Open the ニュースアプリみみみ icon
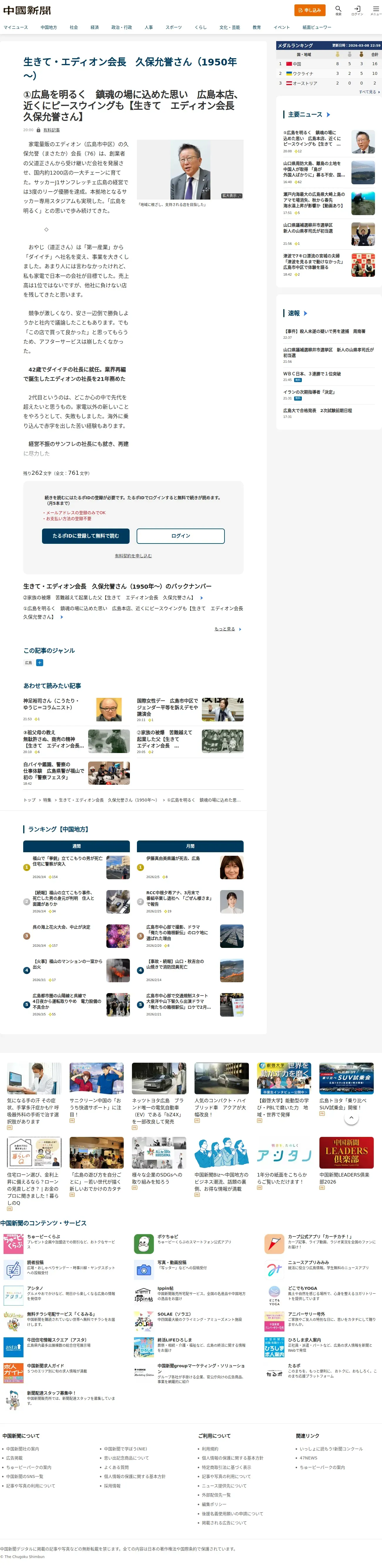 (x=274, y=1269)
